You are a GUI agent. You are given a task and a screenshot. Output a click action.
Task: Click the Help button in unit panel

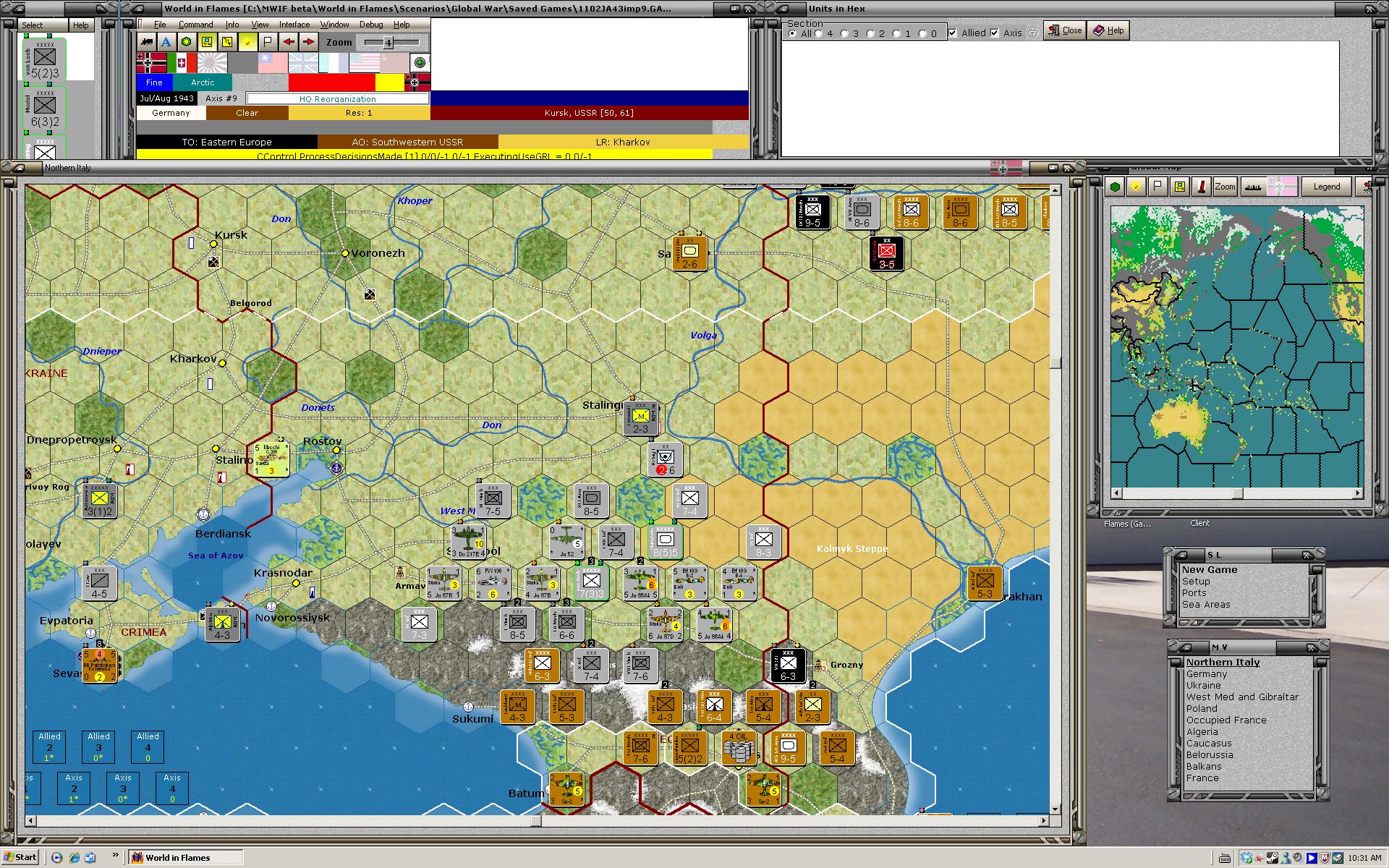(80, 25)
